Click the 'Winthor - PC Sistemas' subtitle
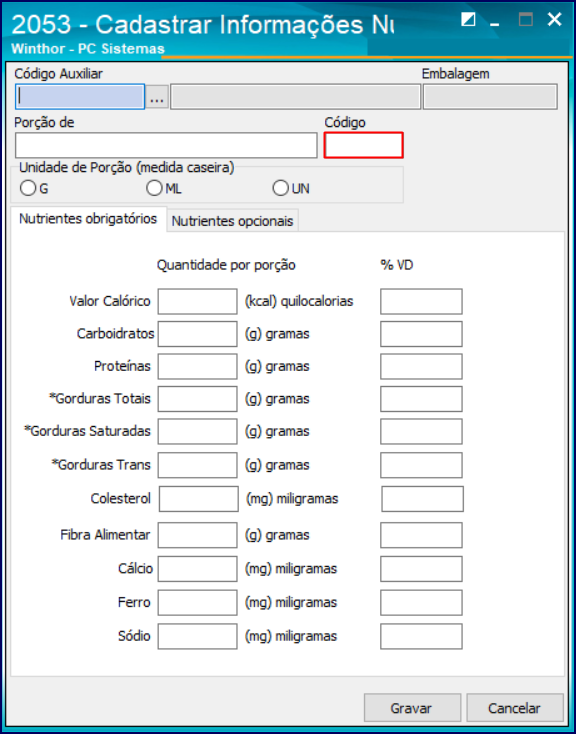 (88, 49)
